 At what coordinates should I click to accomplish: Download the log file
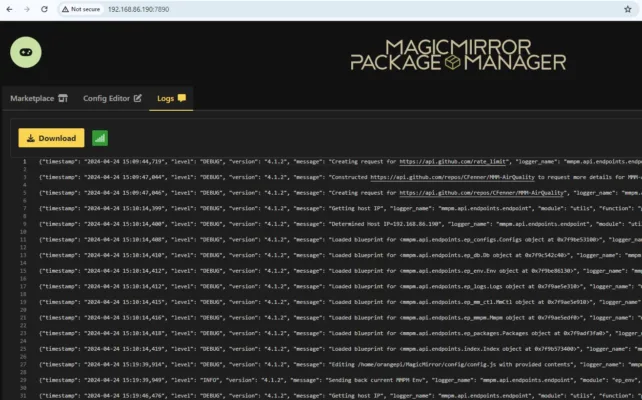tap(51, 138)
